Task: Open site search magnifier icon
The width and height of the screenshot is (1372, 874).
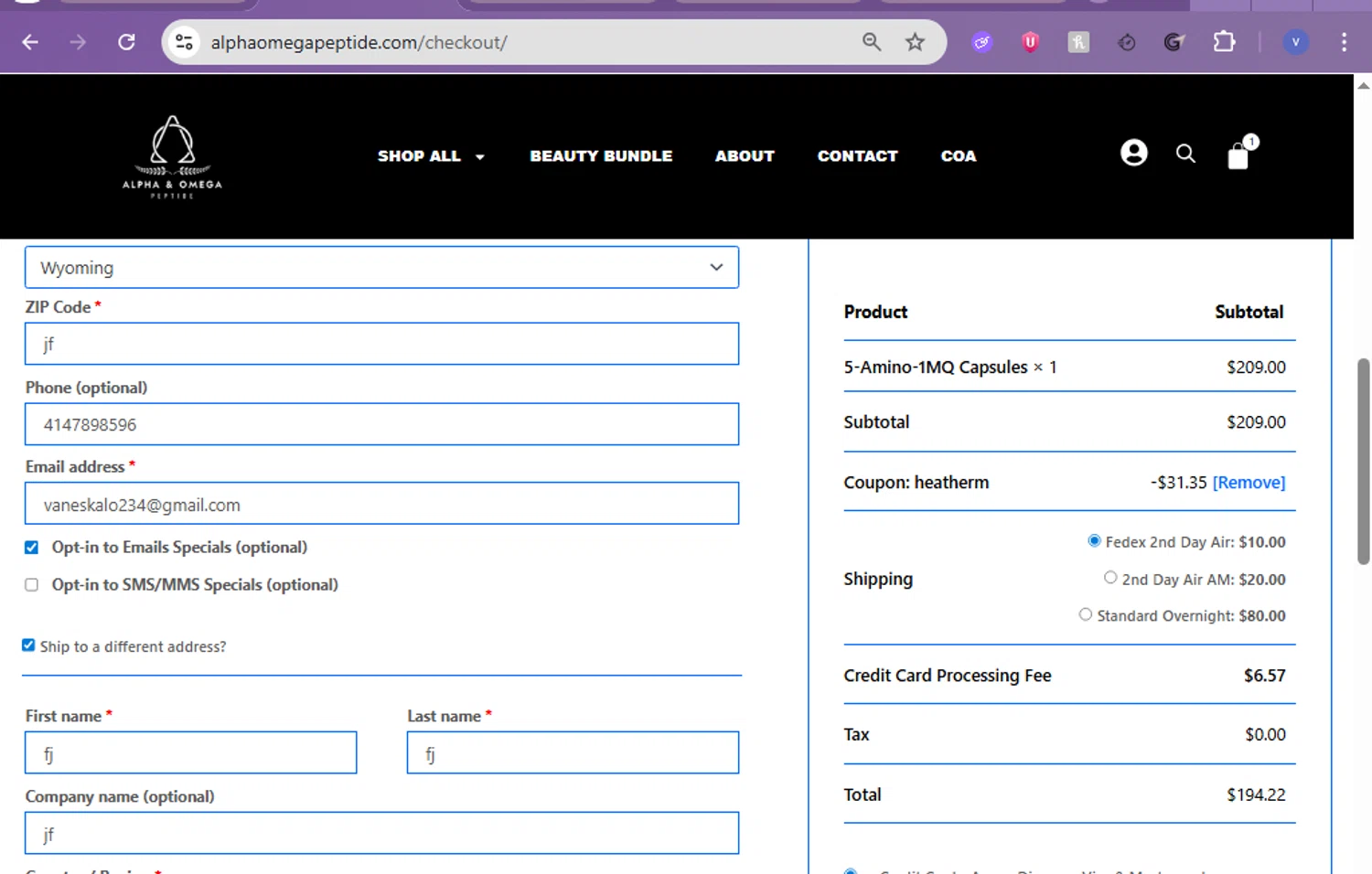Action: point(1186,154)
